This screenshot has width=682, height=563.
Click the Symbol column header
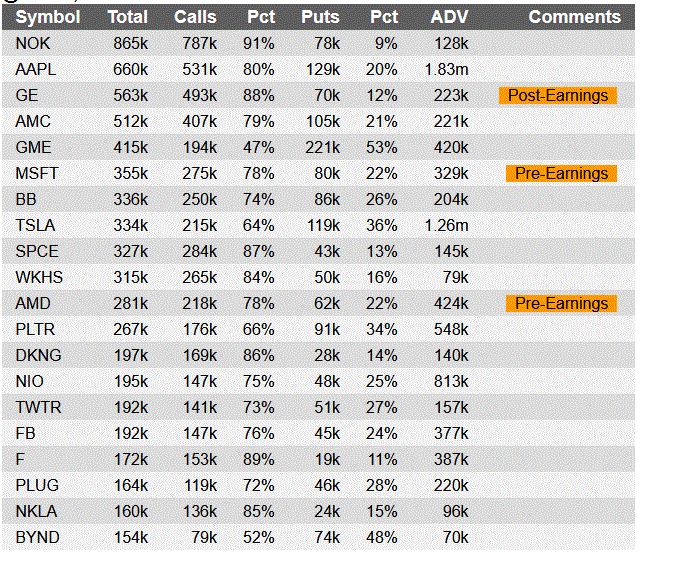(48, 17)
